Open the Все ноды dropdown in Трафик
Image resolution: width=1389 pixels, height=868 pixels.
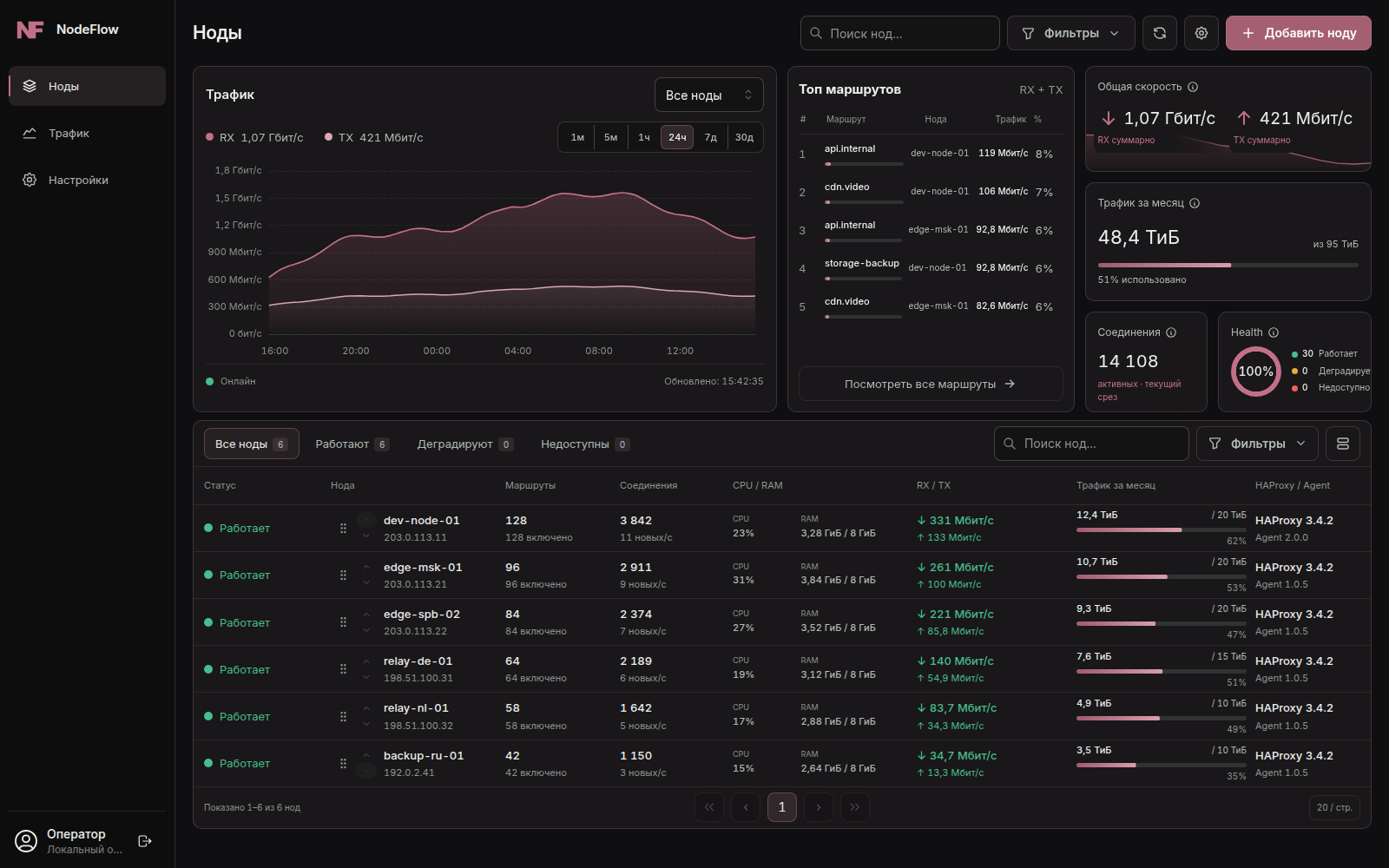[x=708, y=95]
